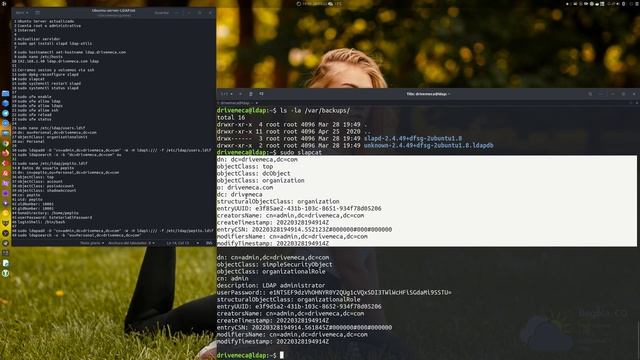The image size is (640, 360).
Task: Click the Abrir button in the text editor
Action: (22, 13)
